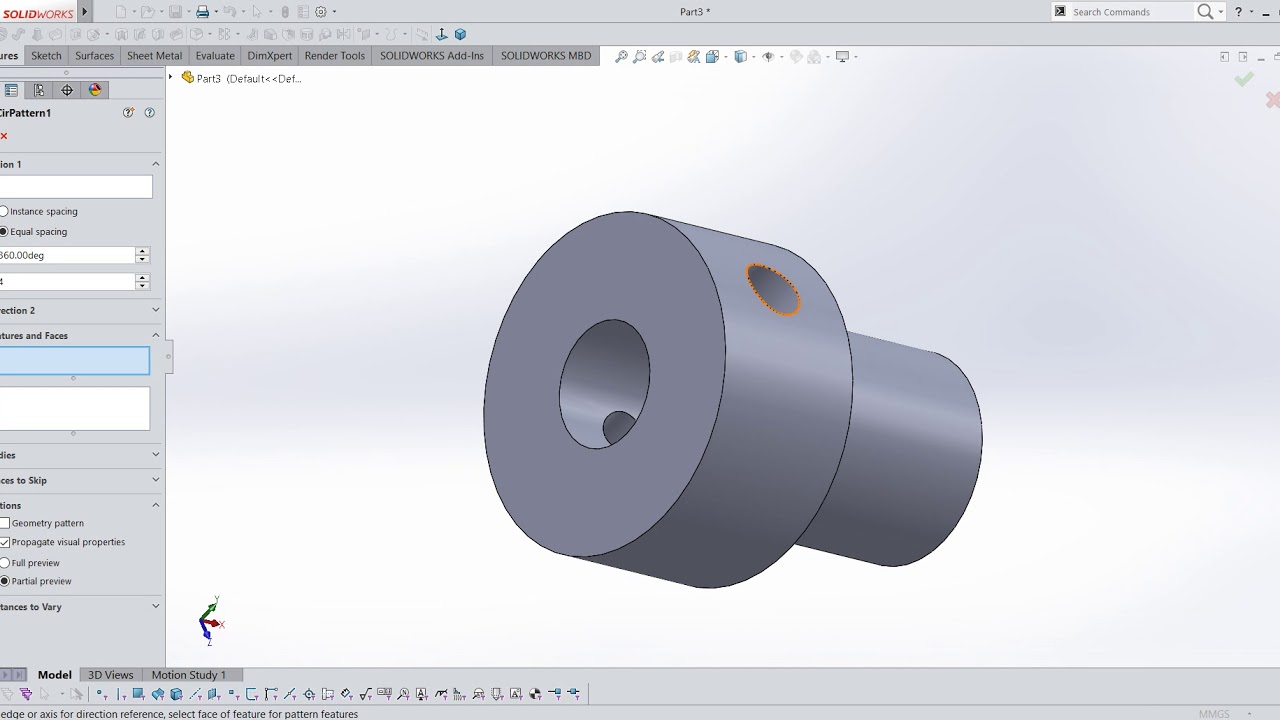Expand the SOLIDWORKS main menu arrow
Screen dimensions: 1280x720
pyautogui.click(x=84, y=12)
